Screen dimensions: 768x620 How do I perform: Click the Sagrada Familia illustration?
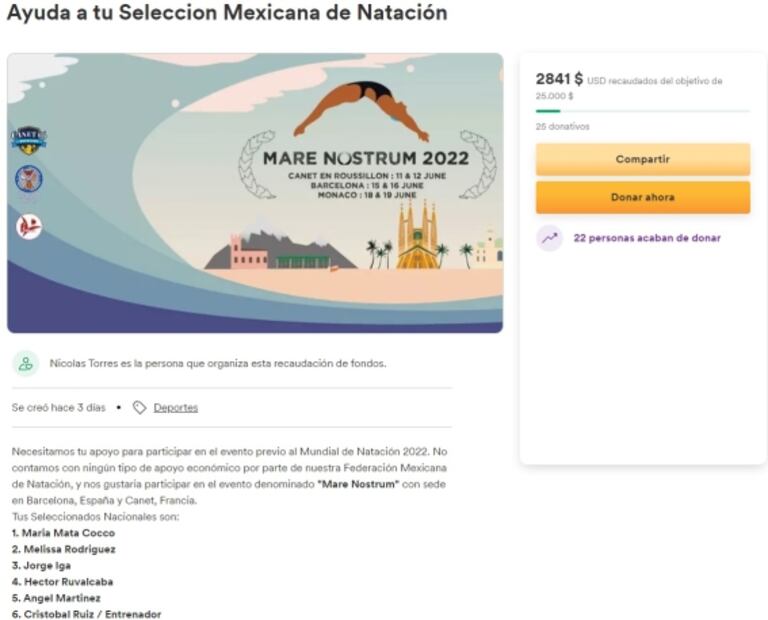point(416,237)
